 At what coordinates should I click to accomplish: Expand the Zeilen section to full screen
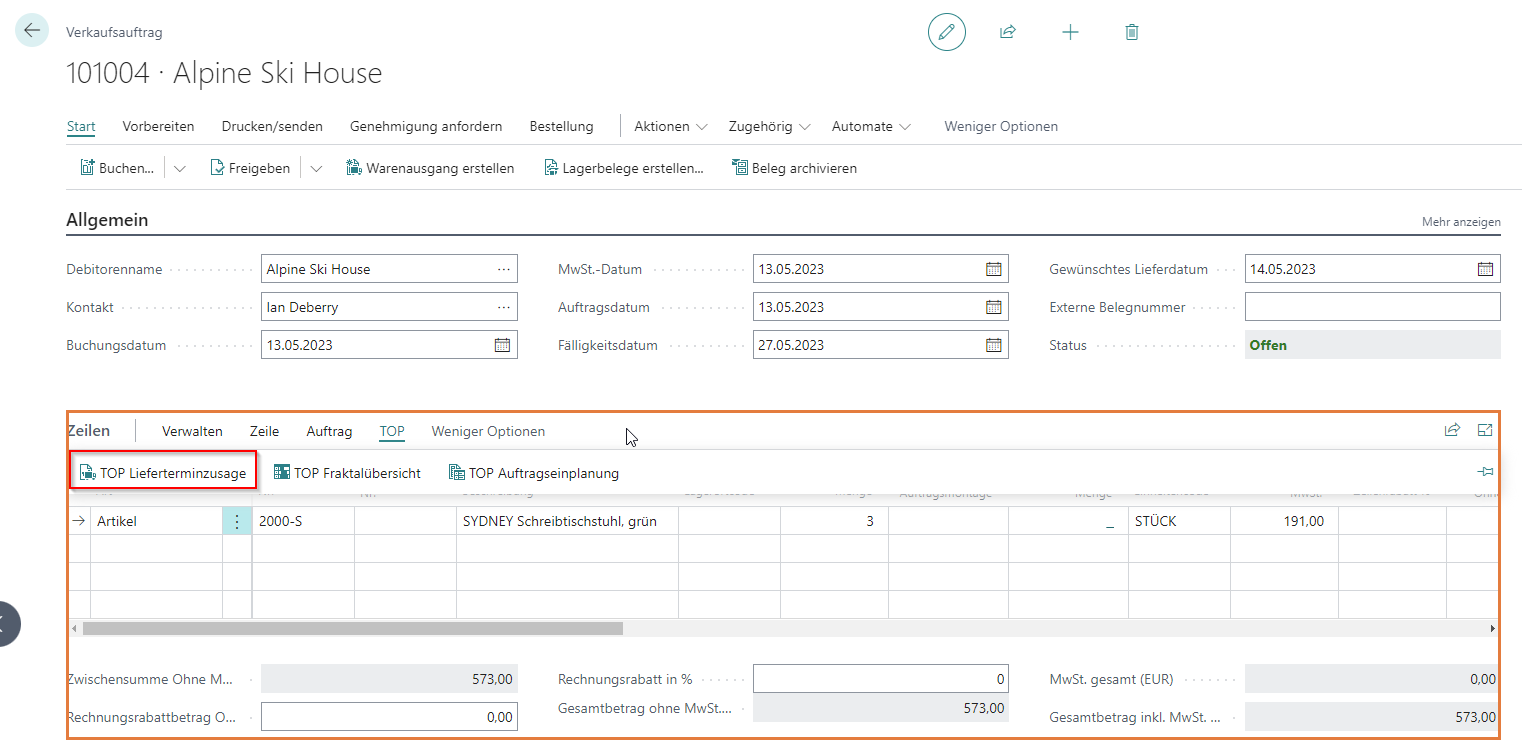coord(1485,431)
